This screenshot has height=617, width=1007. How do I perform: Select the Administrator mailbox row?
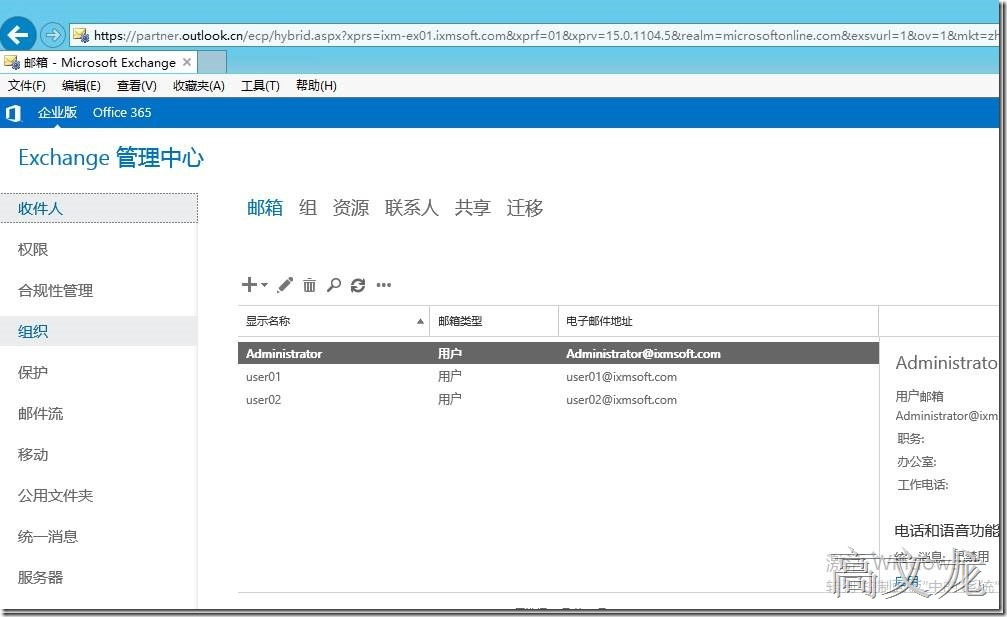coord(558,354)
